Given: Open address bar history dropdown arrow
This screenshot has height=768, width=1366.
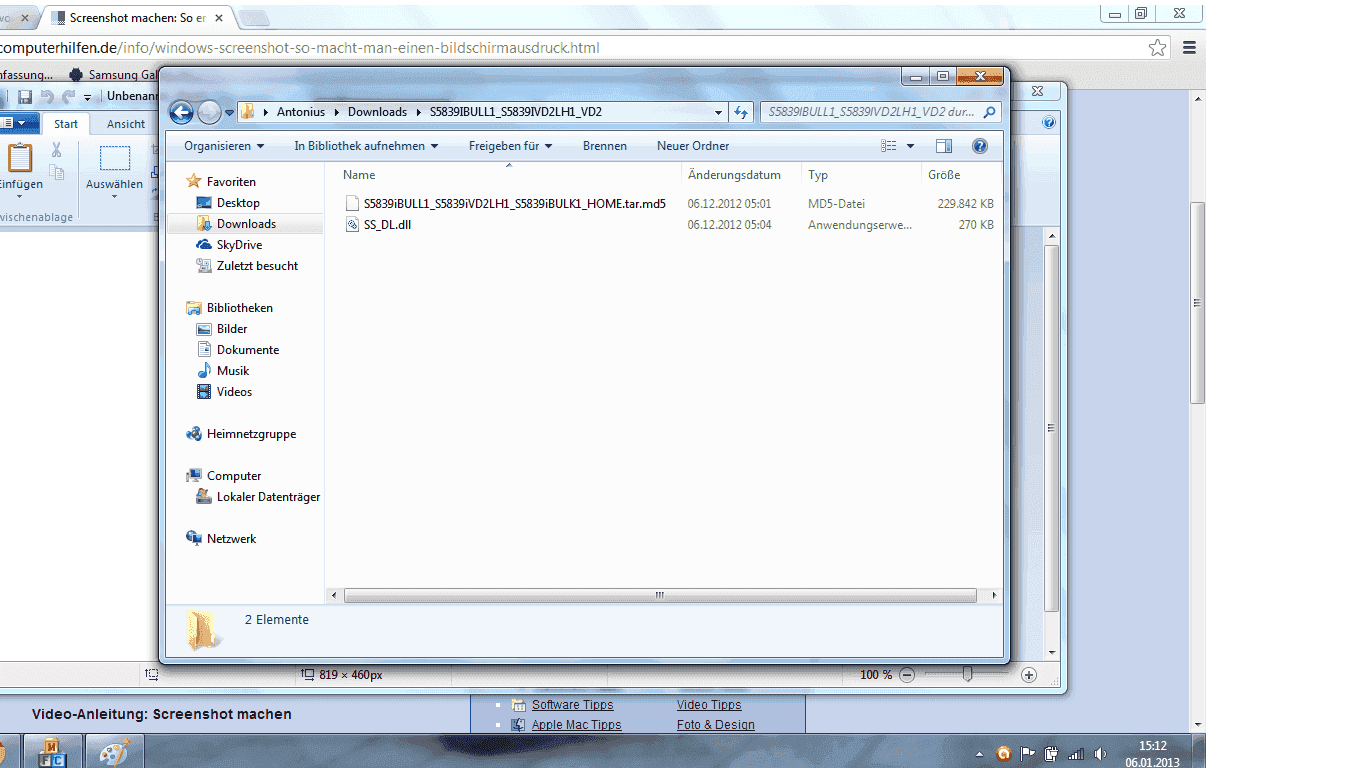Looking at the screenshot, I should click(x=718, y=112).
